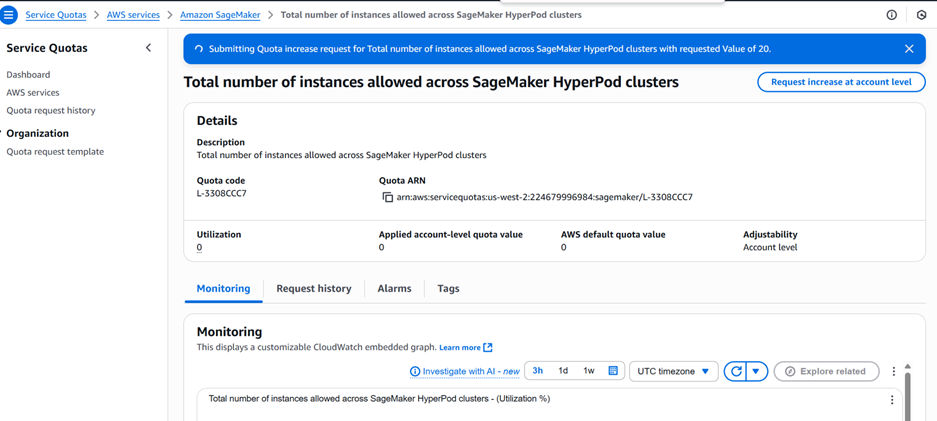Open the AWS navigation hamburger menu
The width and height of the screenshot is (937, 421).
click(8, 15)
